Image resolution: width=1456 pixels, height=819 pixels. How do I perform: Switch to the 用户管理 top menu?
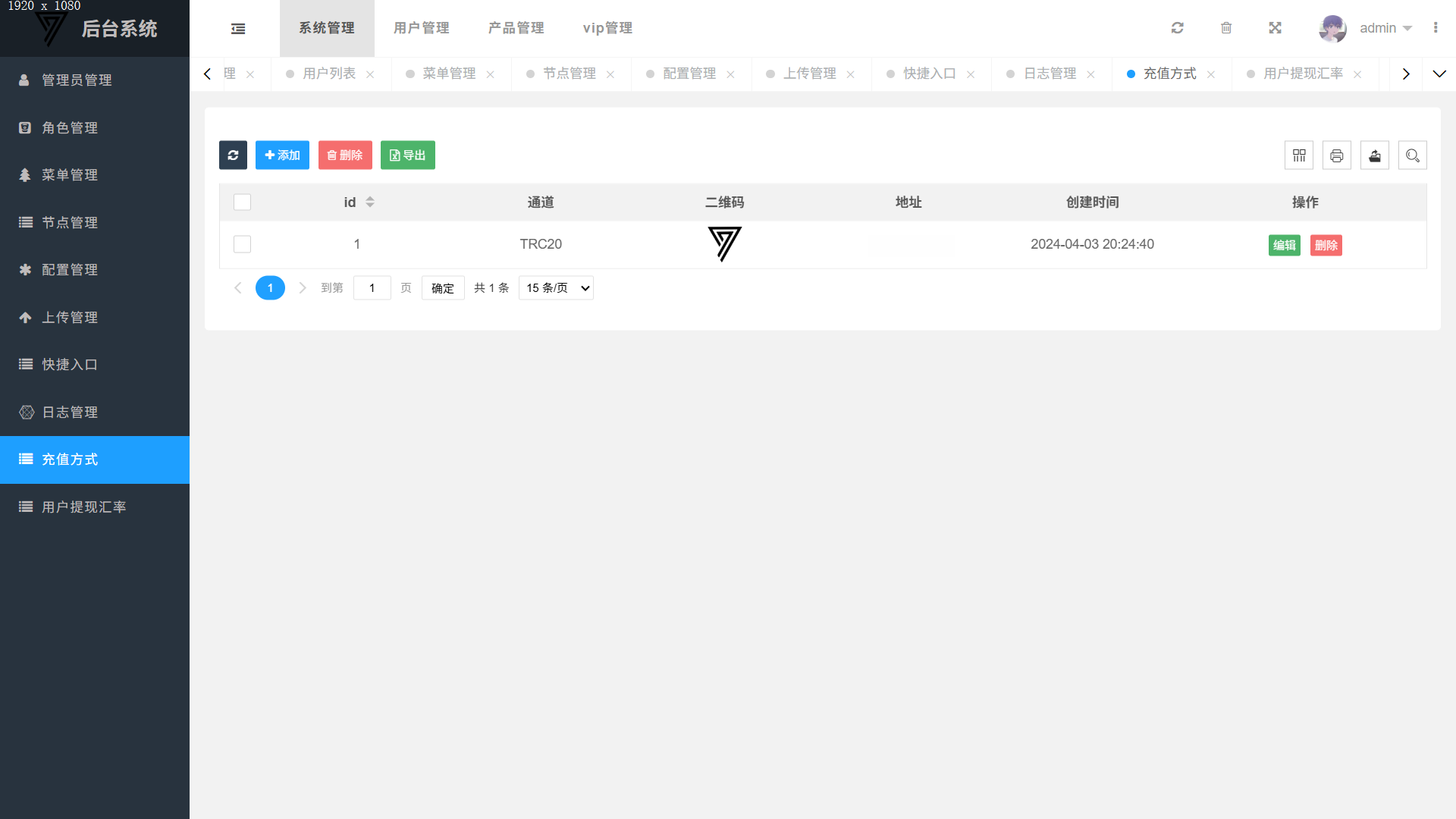[x=422, y=28]
